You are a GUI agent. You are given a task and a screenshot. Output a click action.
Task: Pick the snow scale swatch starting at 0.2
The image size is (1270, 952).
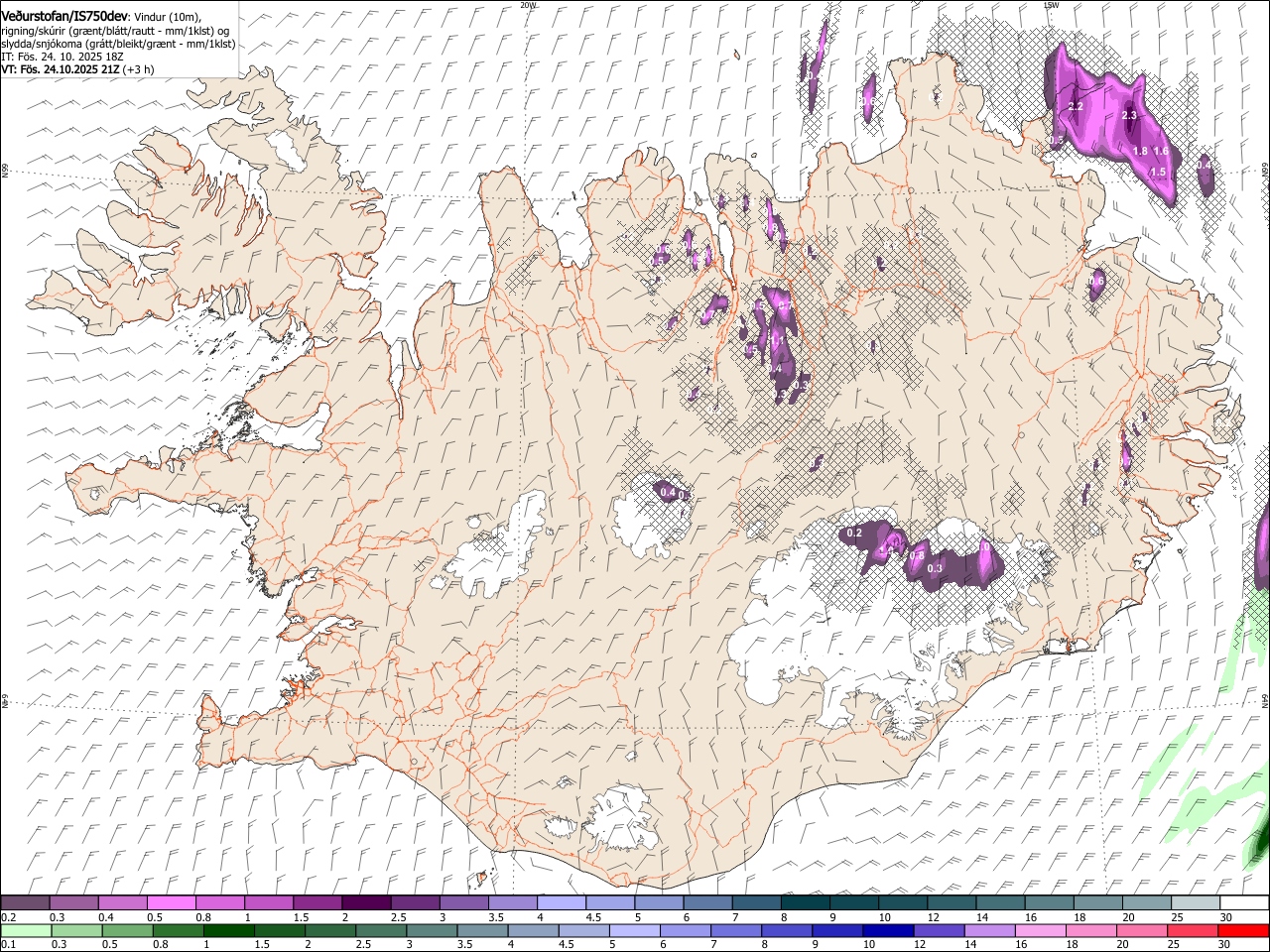point(25,903)
